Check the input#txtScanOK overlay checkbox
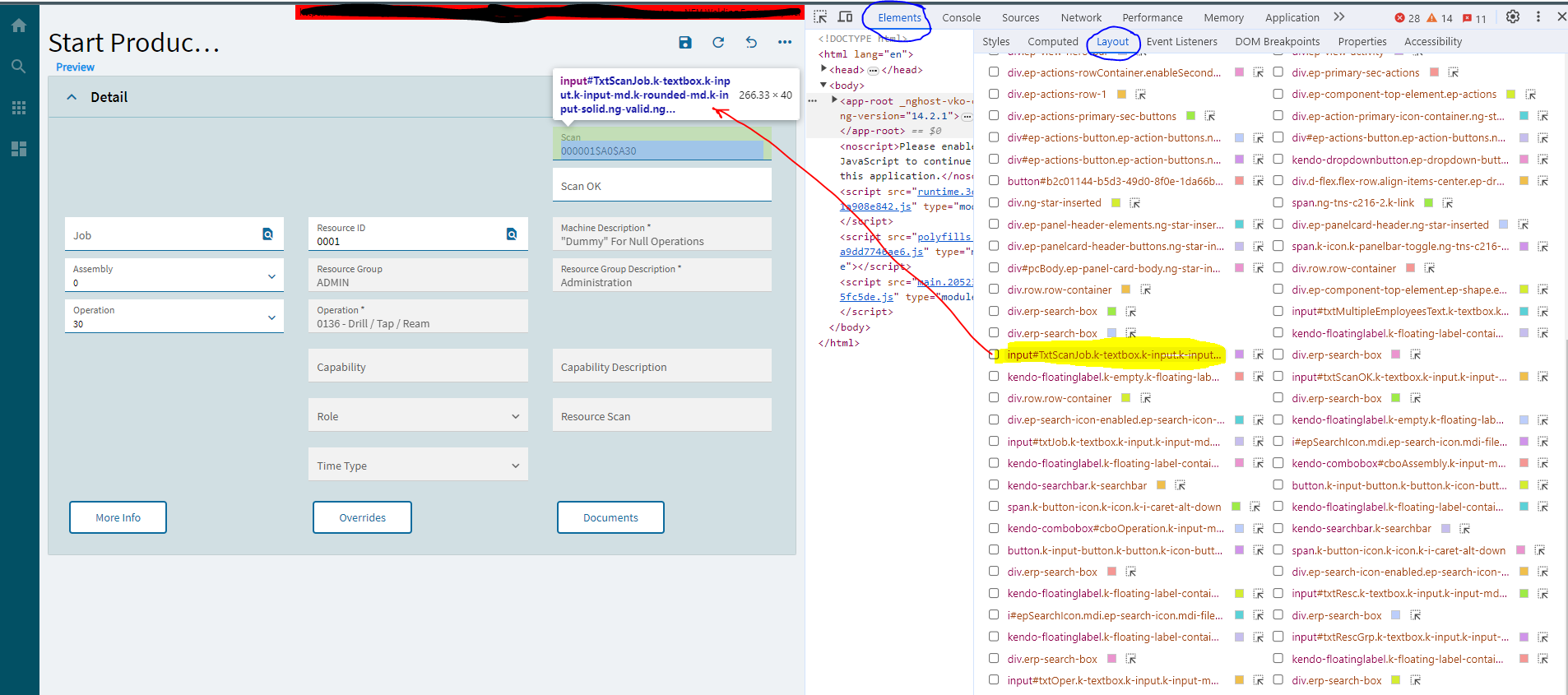Screen dimensions: 1568x695 point(1278,377)
